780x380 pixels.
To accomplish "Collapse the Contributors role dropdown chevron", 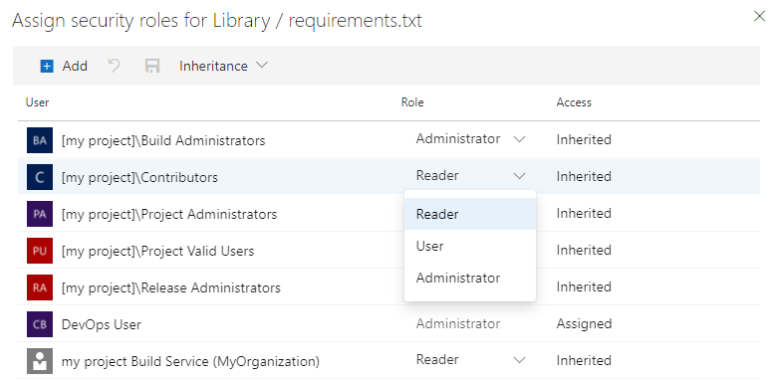I will tap(519, 176).
